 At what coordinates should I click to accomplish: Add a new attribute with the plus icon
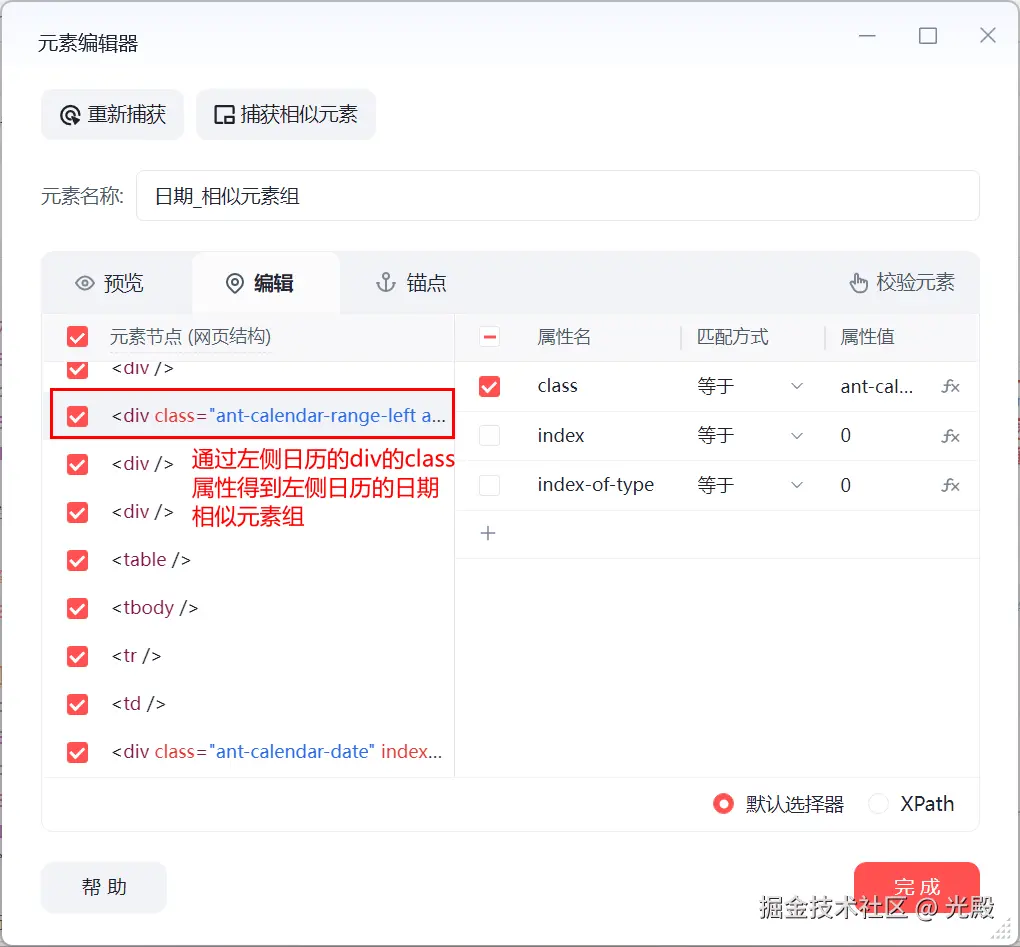click(x=488, y=533)
